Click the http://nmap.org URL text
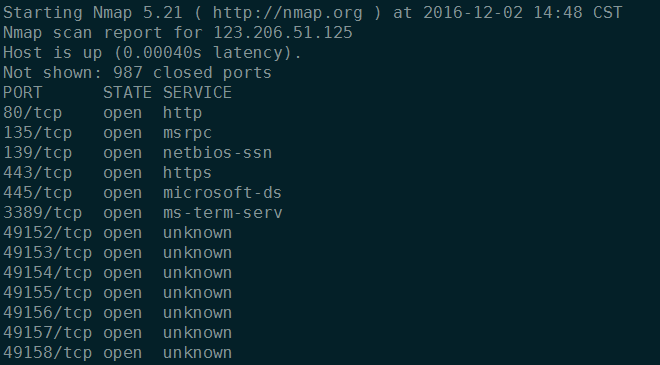Screen dimensions: 660x365 point(287,13)
